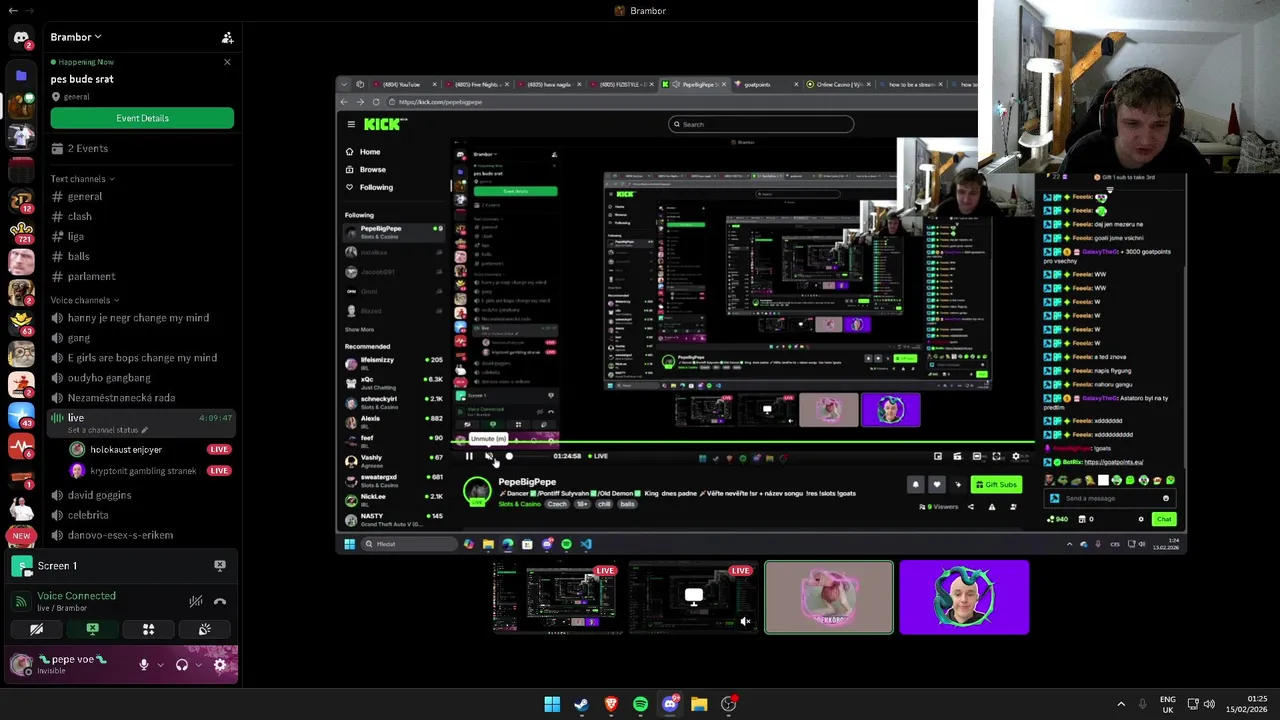Open Kick hamburger menu icon
This screenshot has width=1280, height=720.
pos(351,124)
